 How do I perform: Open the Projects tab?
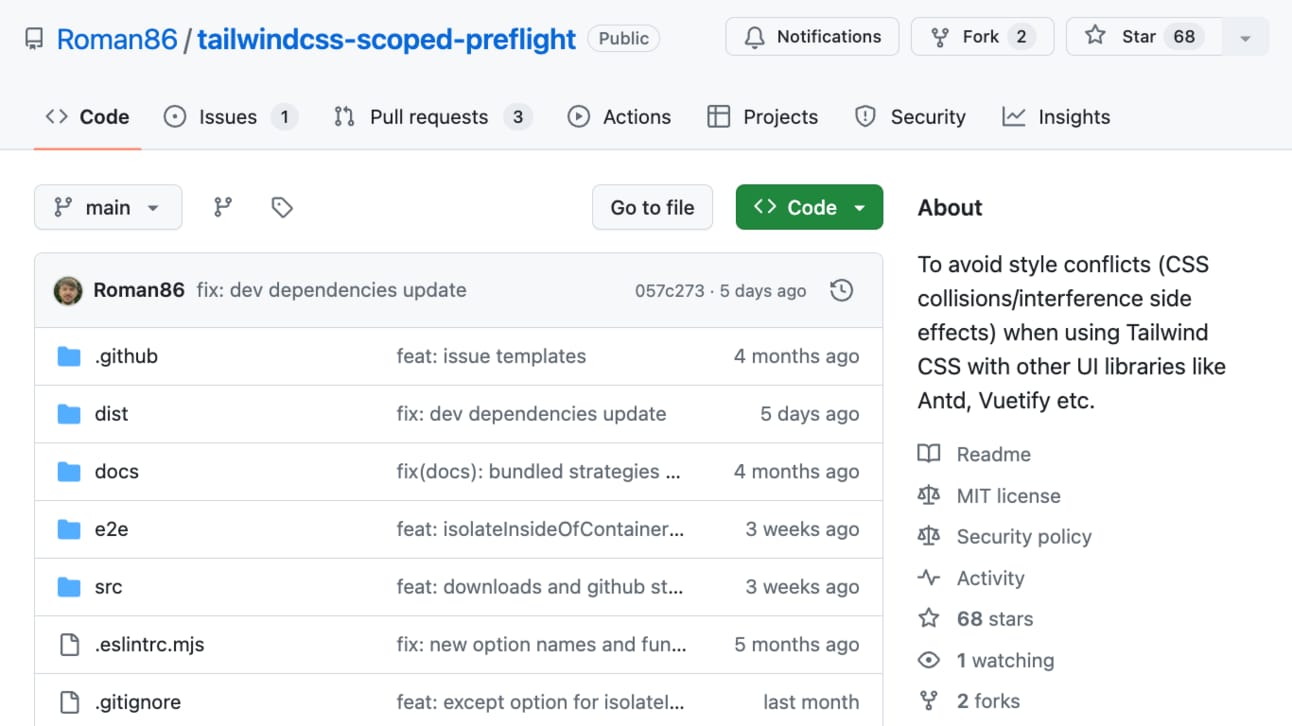762,117
